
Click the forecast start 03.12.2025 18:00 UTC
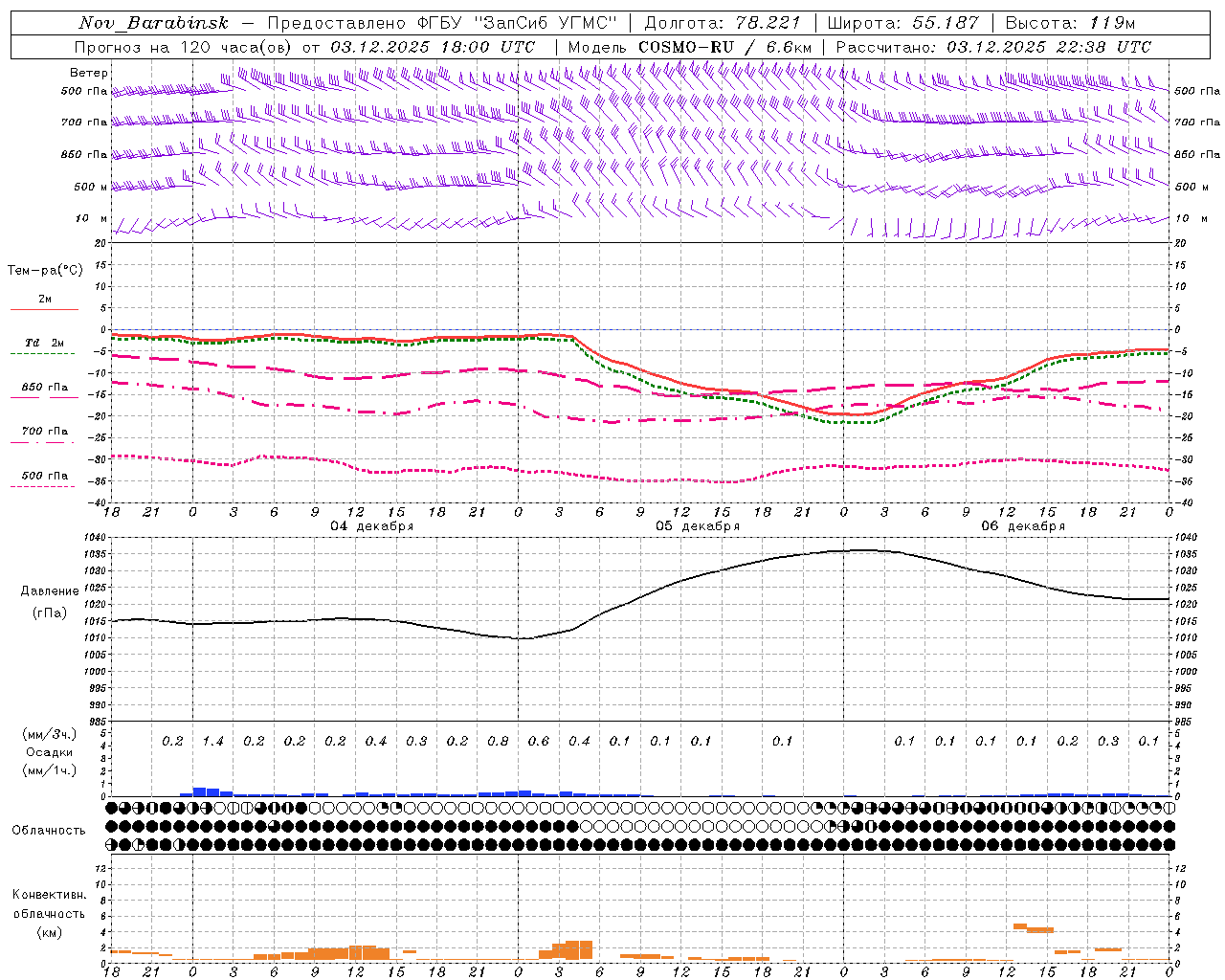pyautogui.click(x=434, y=47)
